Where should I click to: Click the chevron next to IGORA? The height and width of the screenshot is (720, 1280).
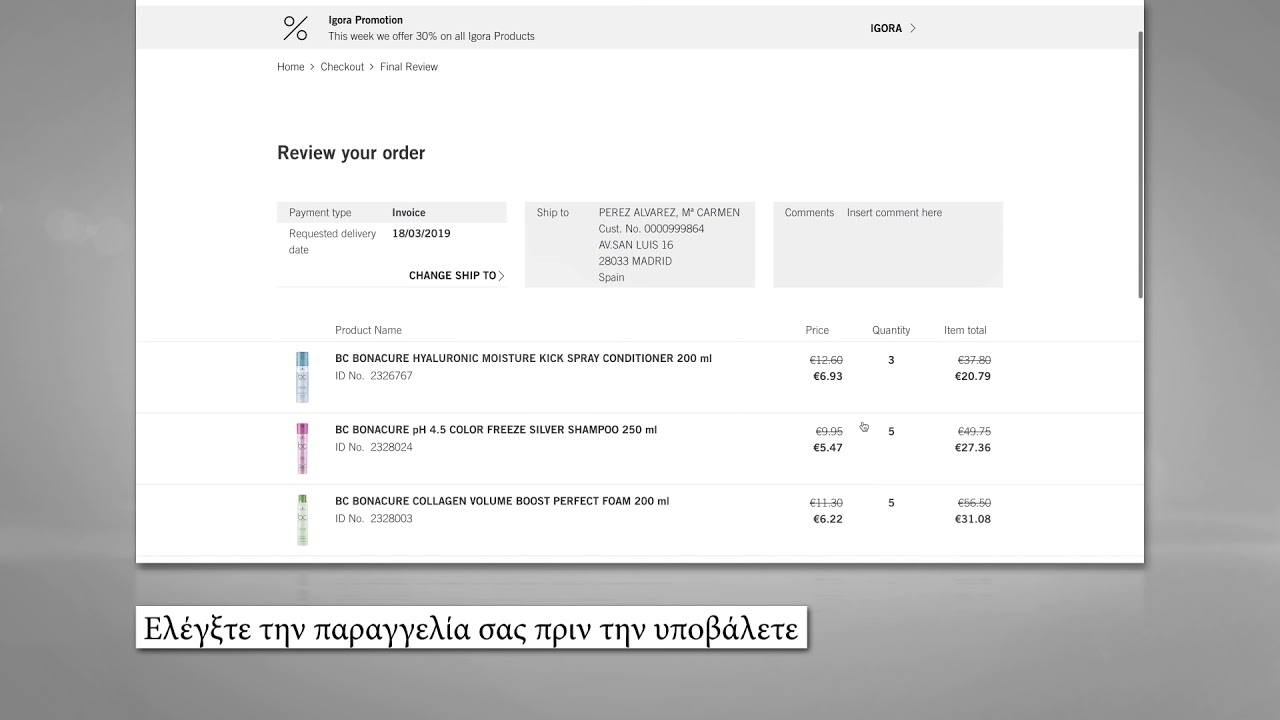coord(913,28)
